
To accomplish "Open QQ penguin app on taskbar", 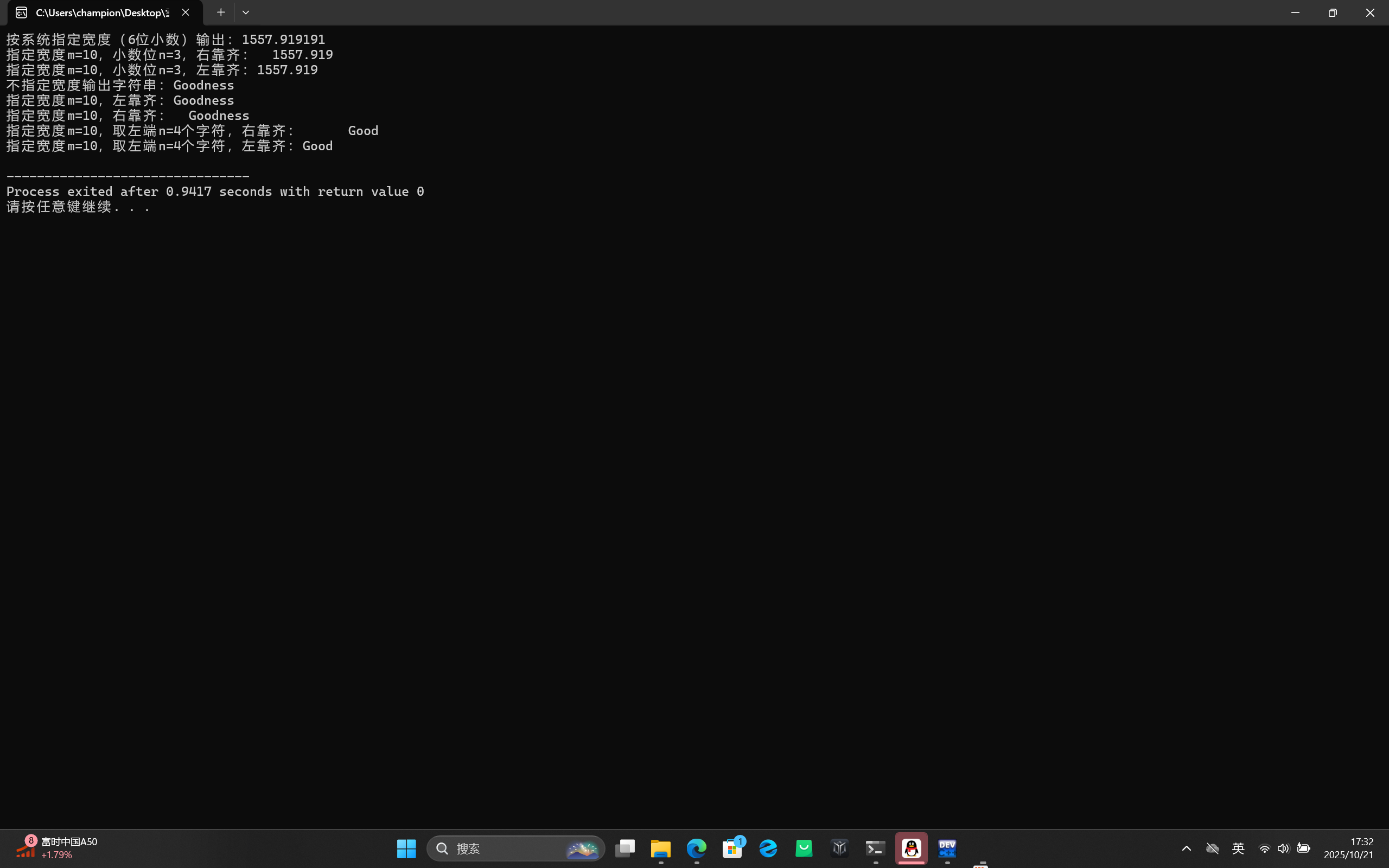I will tap(911, 848).
